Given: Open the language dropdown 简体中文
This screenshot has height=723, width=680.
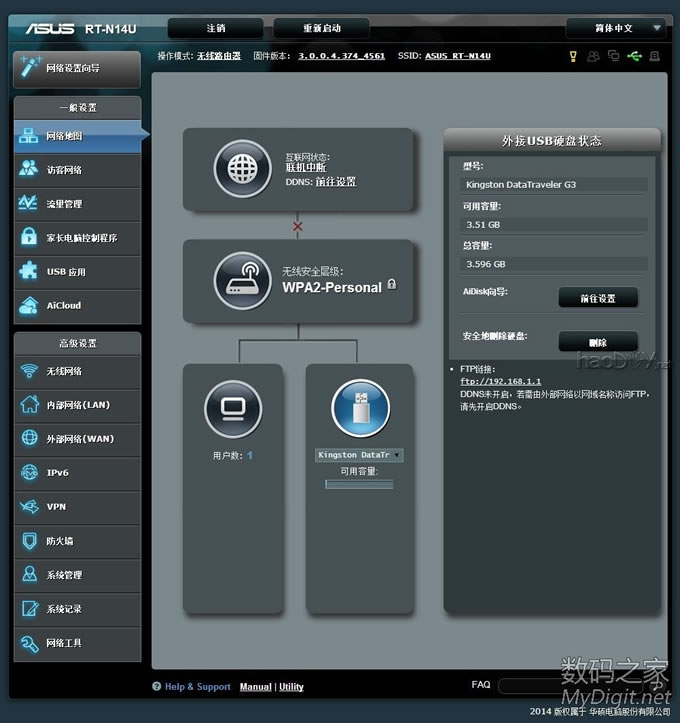Looking at the screenshot, I should pyautogui.click(x=615, y=28).
